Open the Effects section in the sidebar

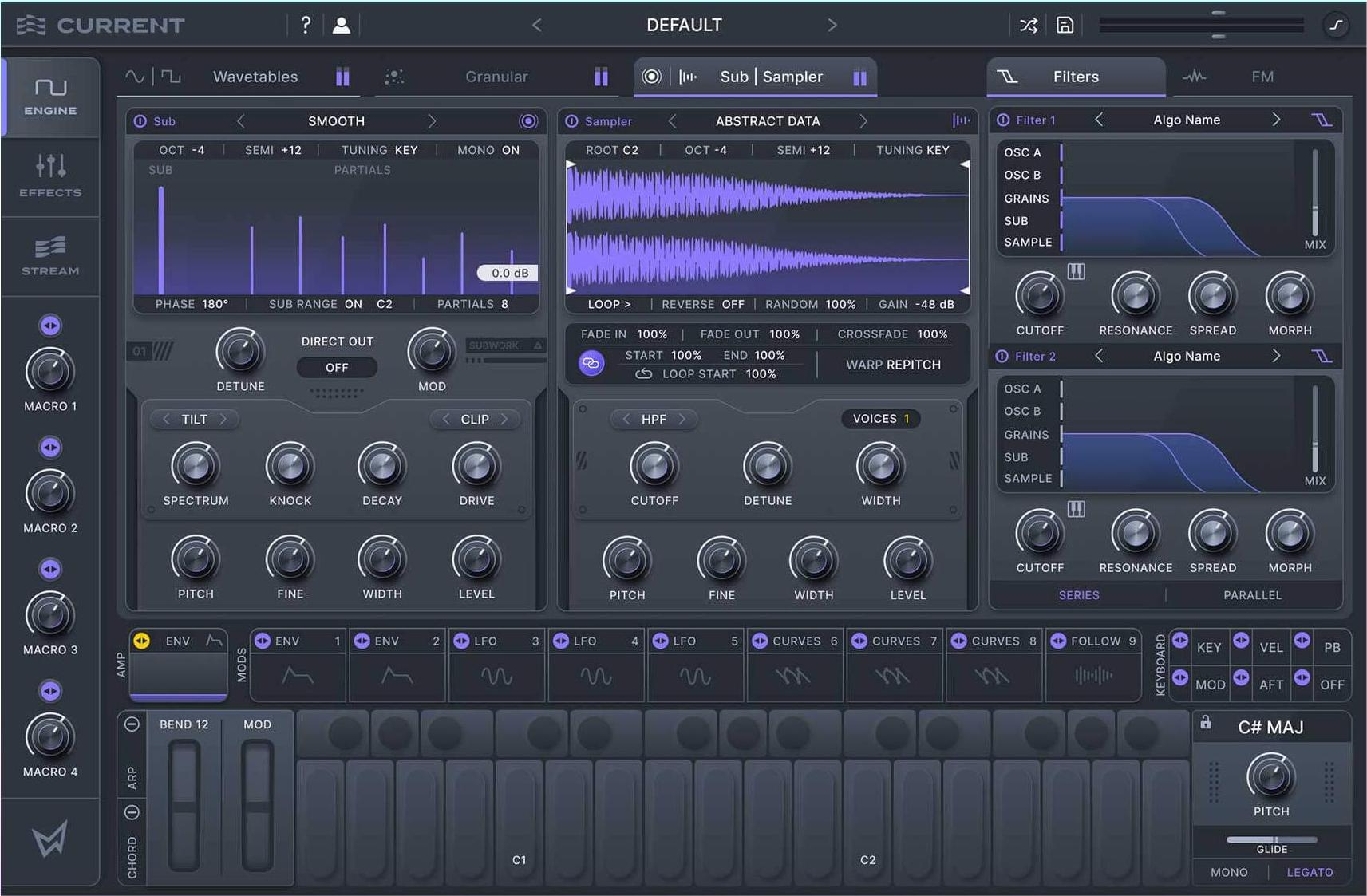pyautogui.click(x=49, y=177)
